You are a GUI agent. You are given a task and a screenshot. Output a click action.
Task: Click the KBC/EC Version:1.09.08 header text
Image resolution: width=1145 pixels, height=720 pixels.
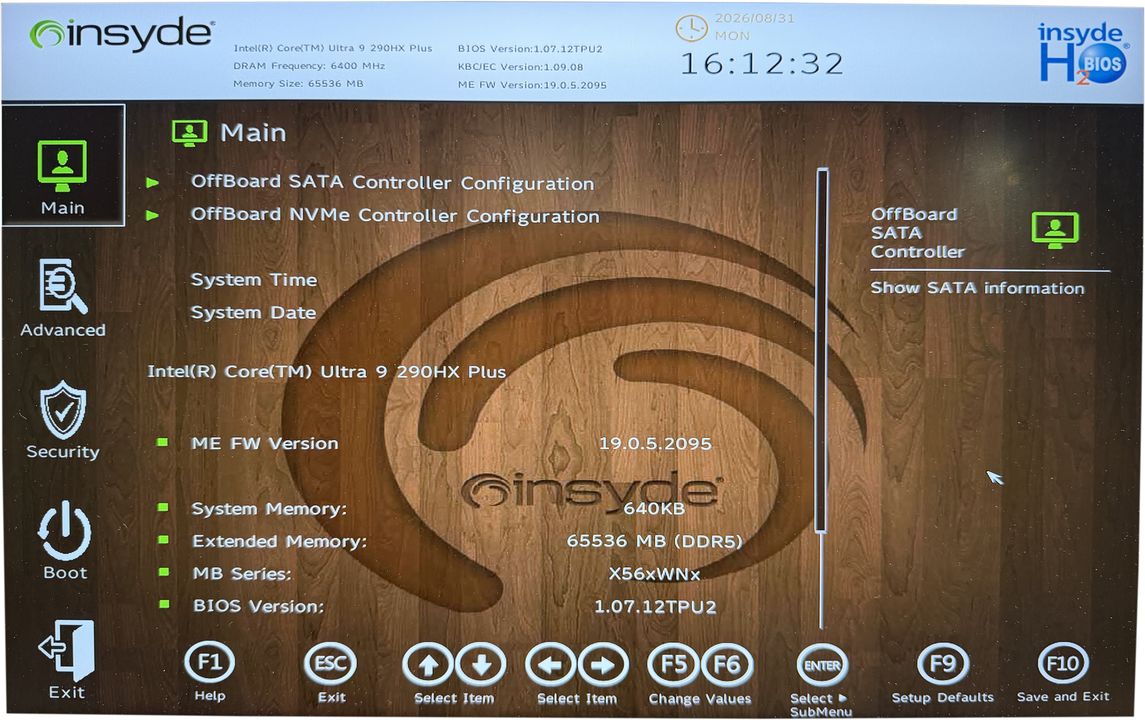click(x=521, y=66)
